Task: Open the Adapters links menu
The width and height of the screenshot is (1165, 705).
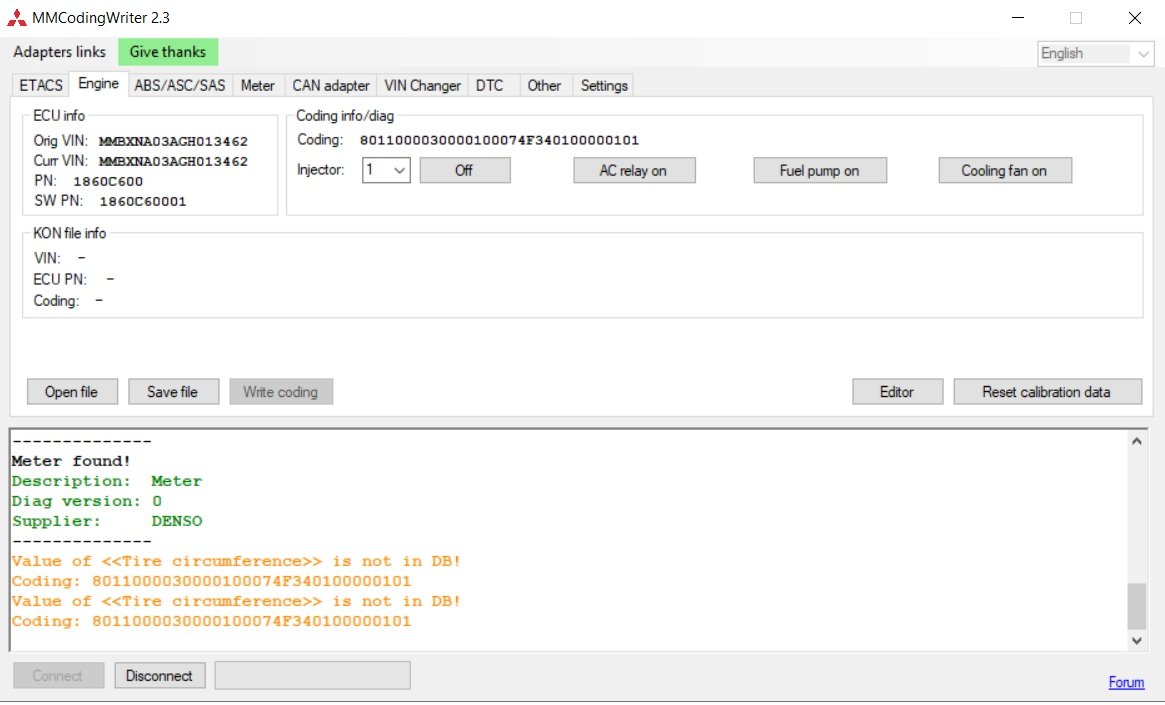Action: 59,52
